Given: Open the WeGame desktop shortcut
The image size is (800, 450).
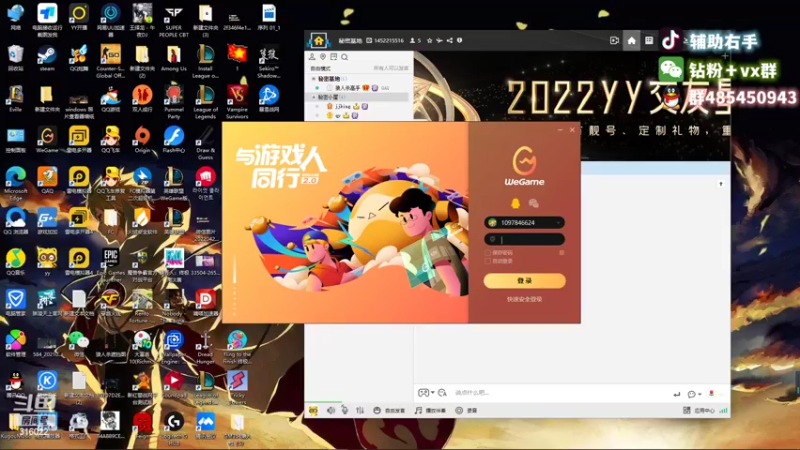Looking at the screenshot, I should 47,140.
